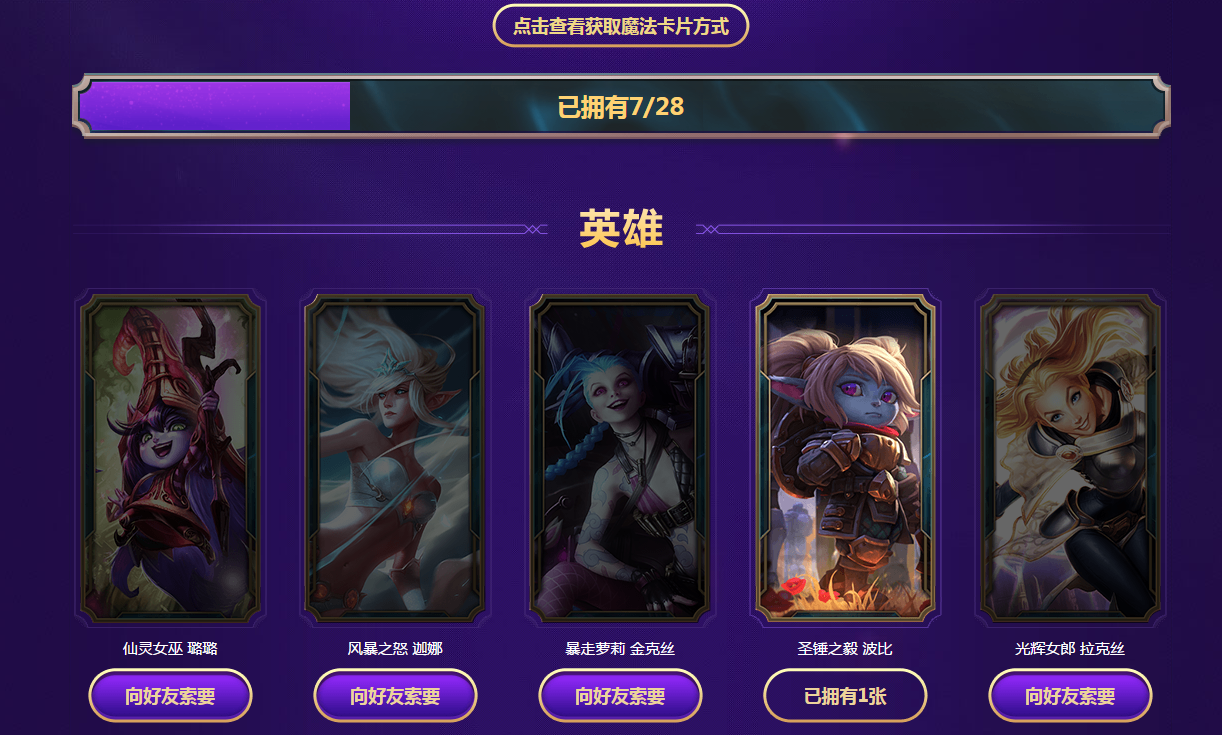
Task: Request 迦娜 card via 向好友索要 button
Action: pos(395,696)
